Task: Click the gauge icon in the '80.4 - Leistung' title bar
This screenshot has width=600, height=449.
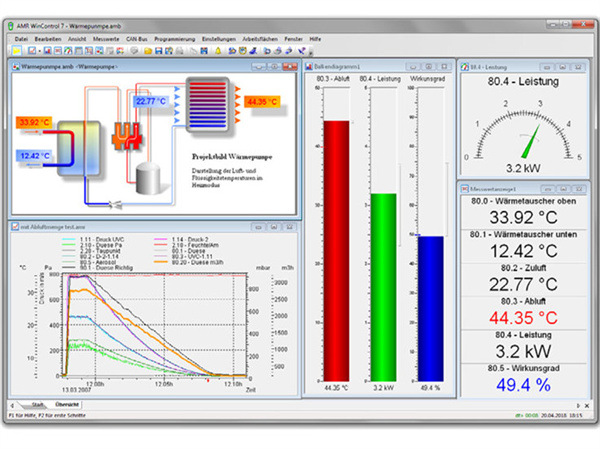Action: point(463,66)
